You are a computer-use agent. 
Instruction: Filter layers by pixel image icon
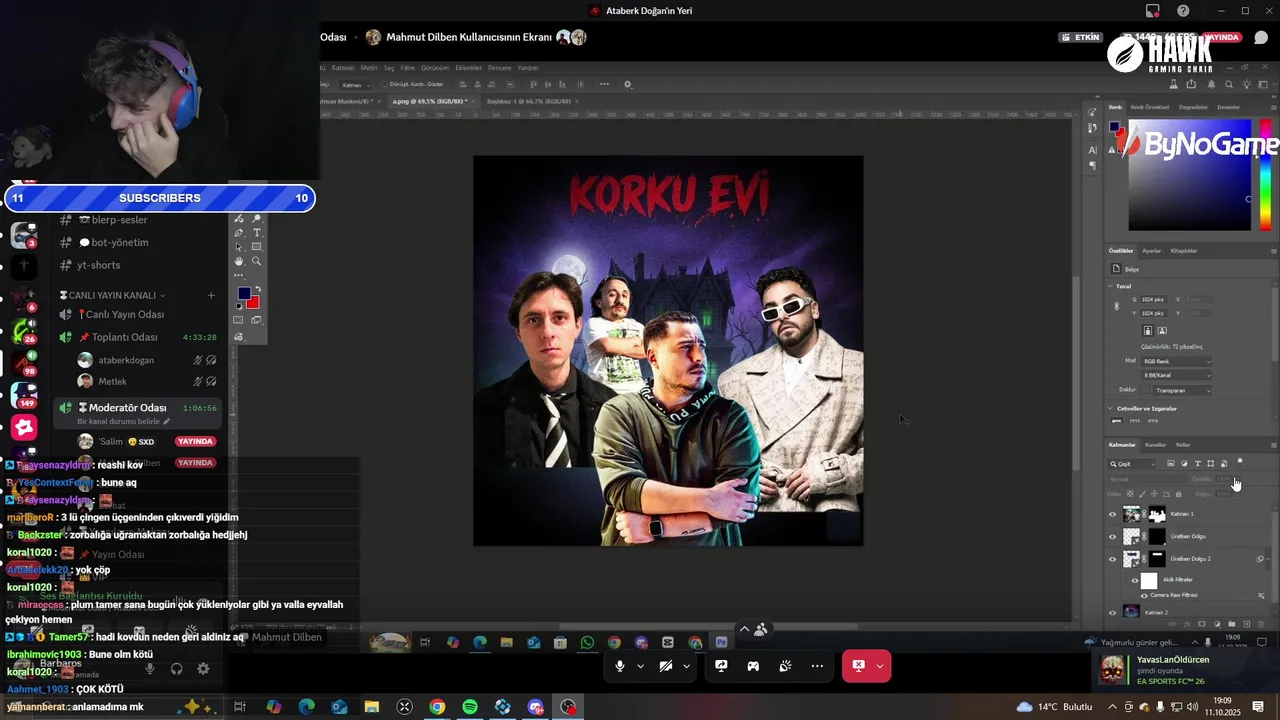tap(1171, 463)
